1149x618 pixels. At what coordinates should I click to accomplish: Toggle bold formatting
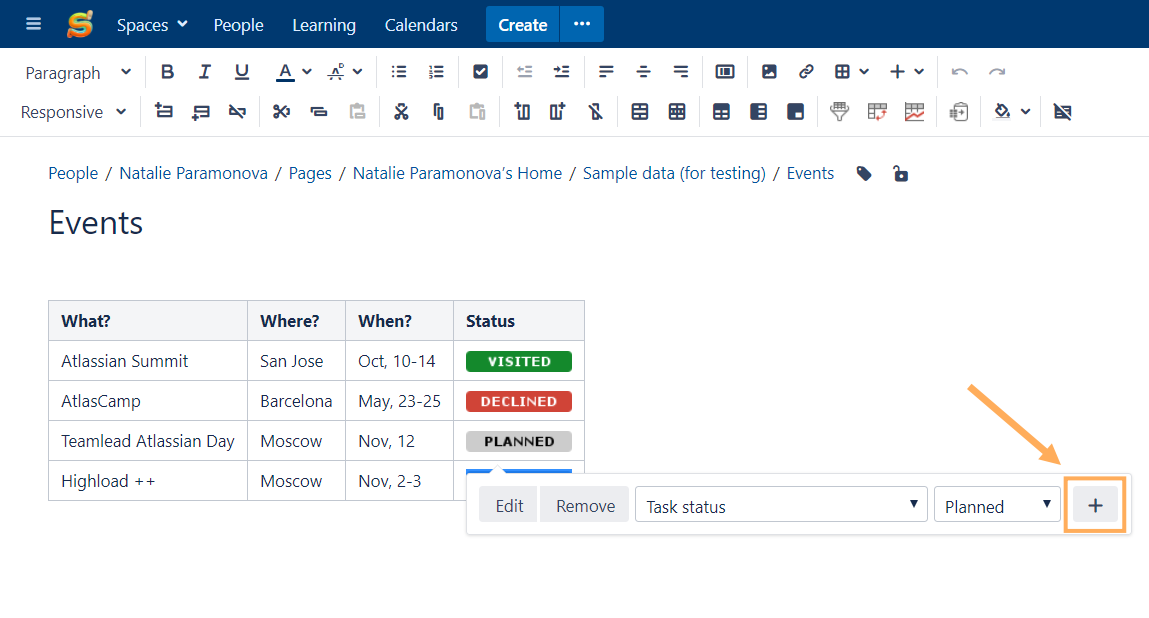pyautogui.click(x=167, y=72)
